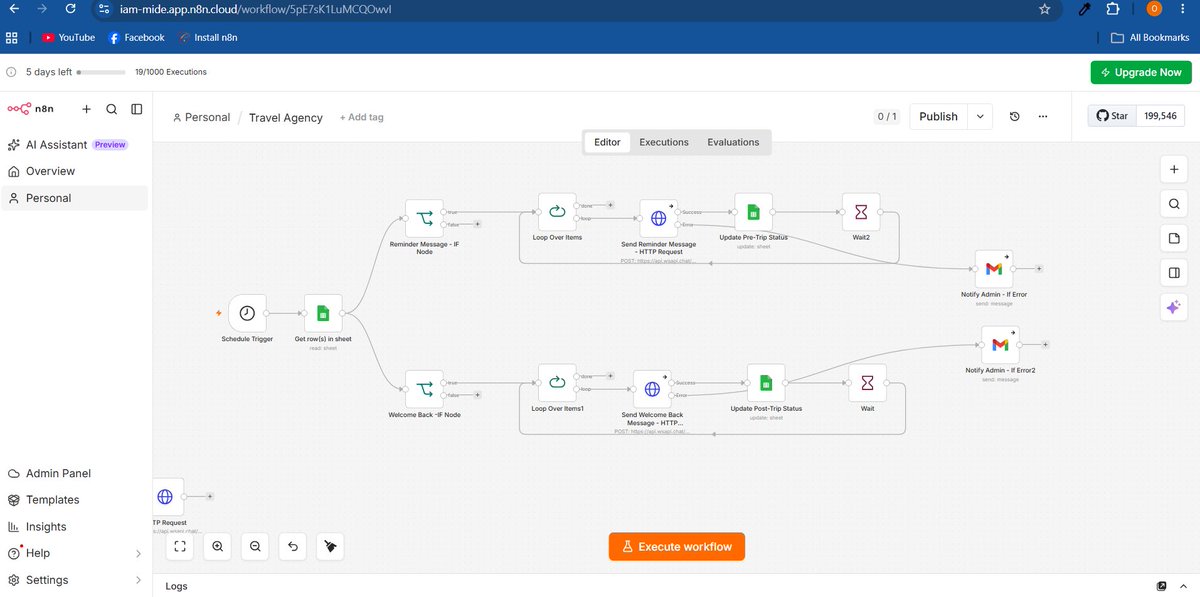Zoom in on the workflow canvas
This screenshot has width=1200, height=597.
click(217, 546)
